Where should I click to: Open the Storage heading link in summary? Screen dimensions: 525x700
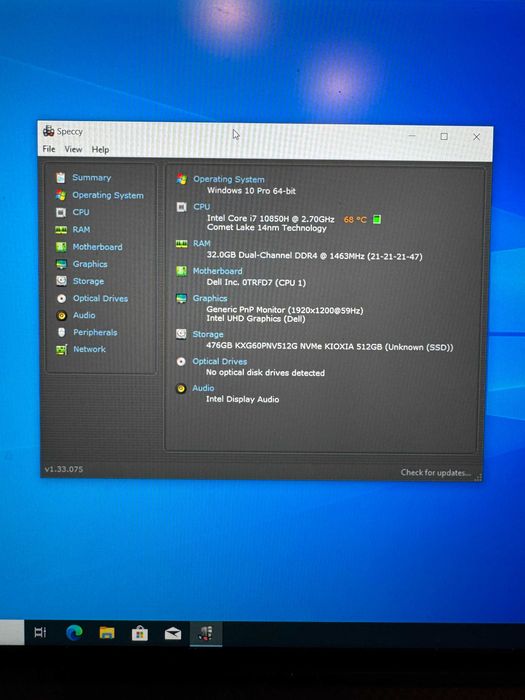pyautogui.click(x=208, y=334)
